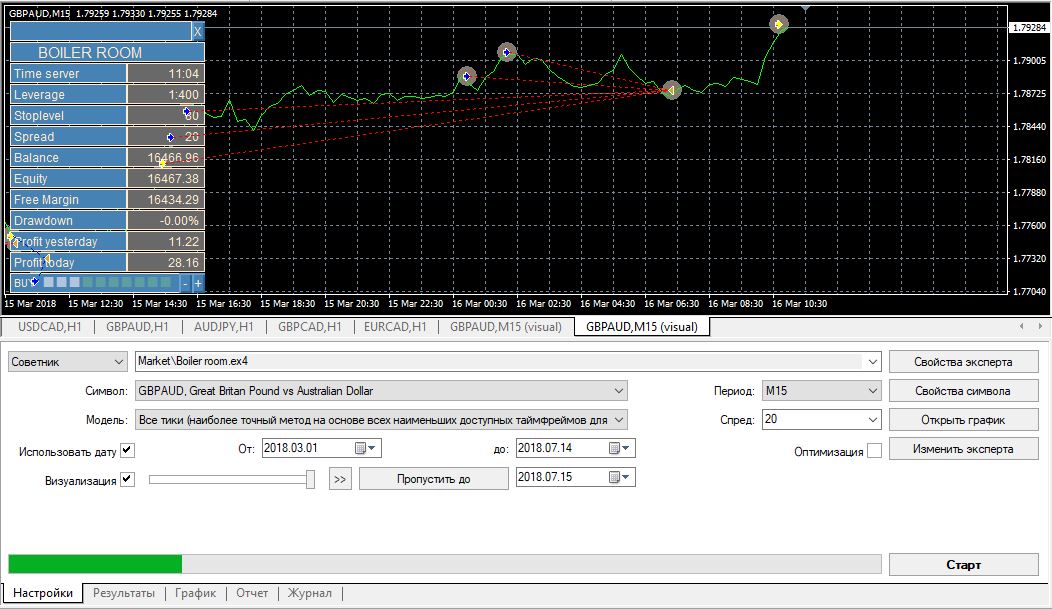Viewport: 1052px width, 609px height.
Task: Expand the expert file Market\Boiler room.ex4 dropdown
Action: coord(872,362)
